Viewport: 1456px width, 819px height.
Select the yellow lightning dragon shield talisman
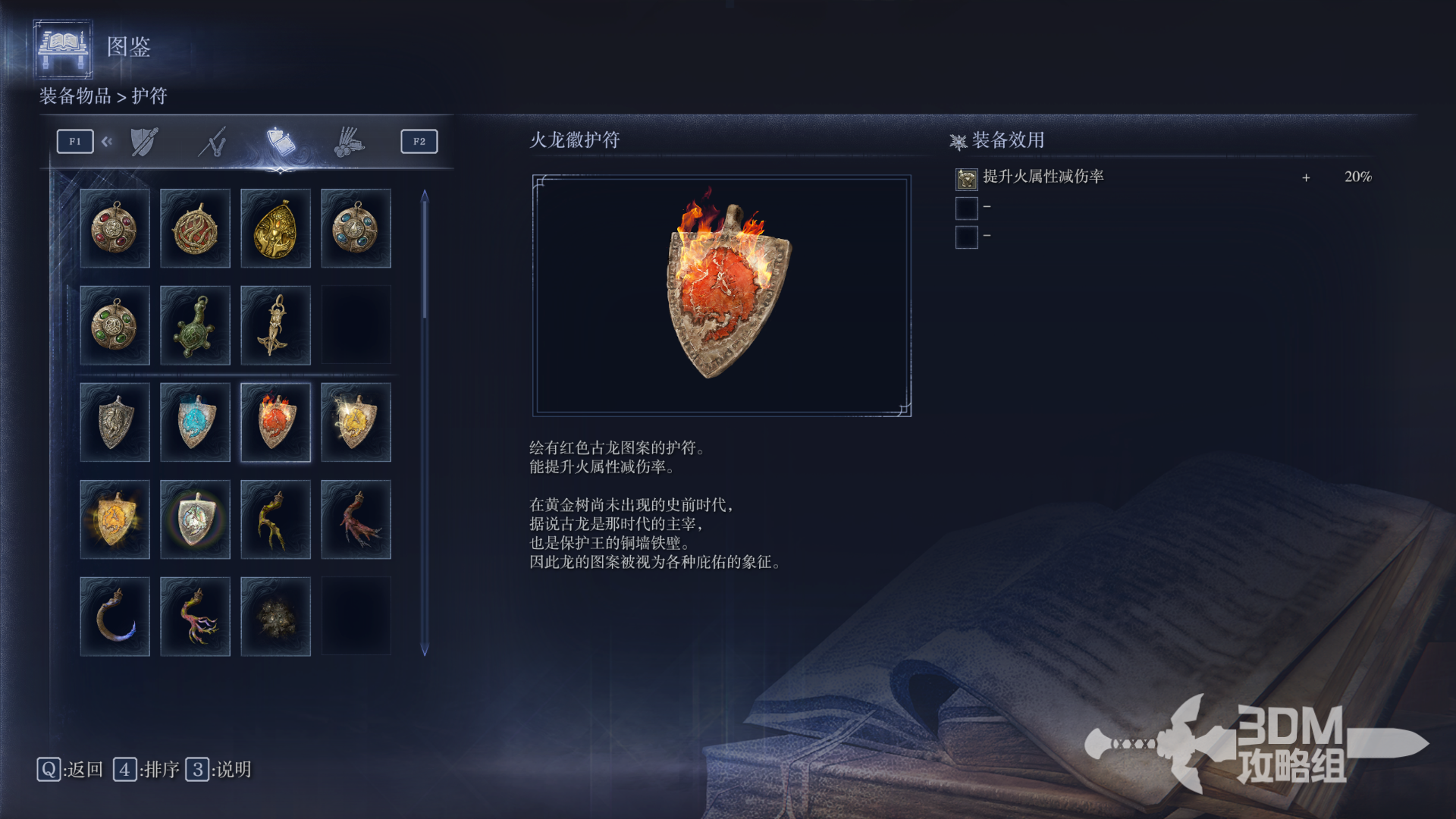point(356,422)
